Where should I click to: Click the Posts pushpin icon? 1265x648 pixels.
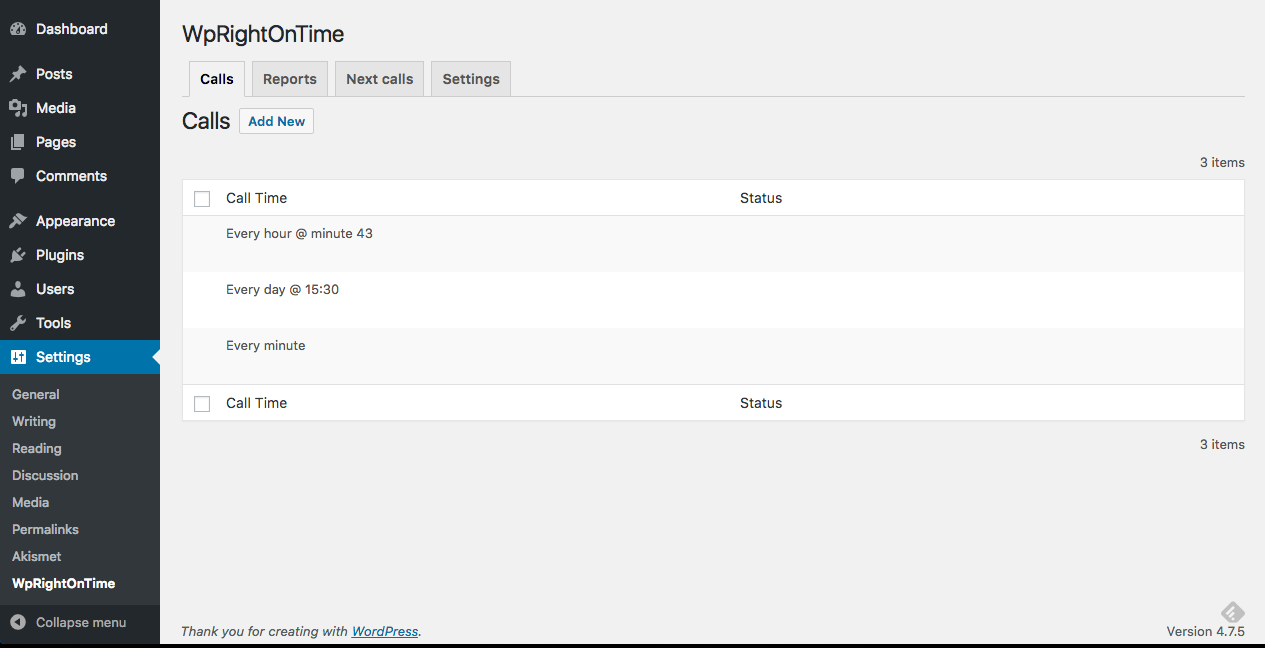tap(18, 74)
